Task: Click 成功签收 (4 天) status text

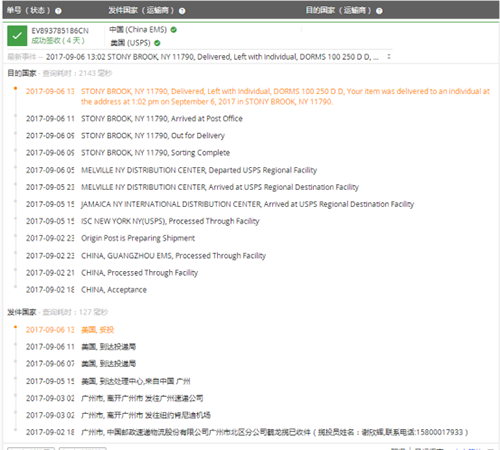Action: pos(58,41)
